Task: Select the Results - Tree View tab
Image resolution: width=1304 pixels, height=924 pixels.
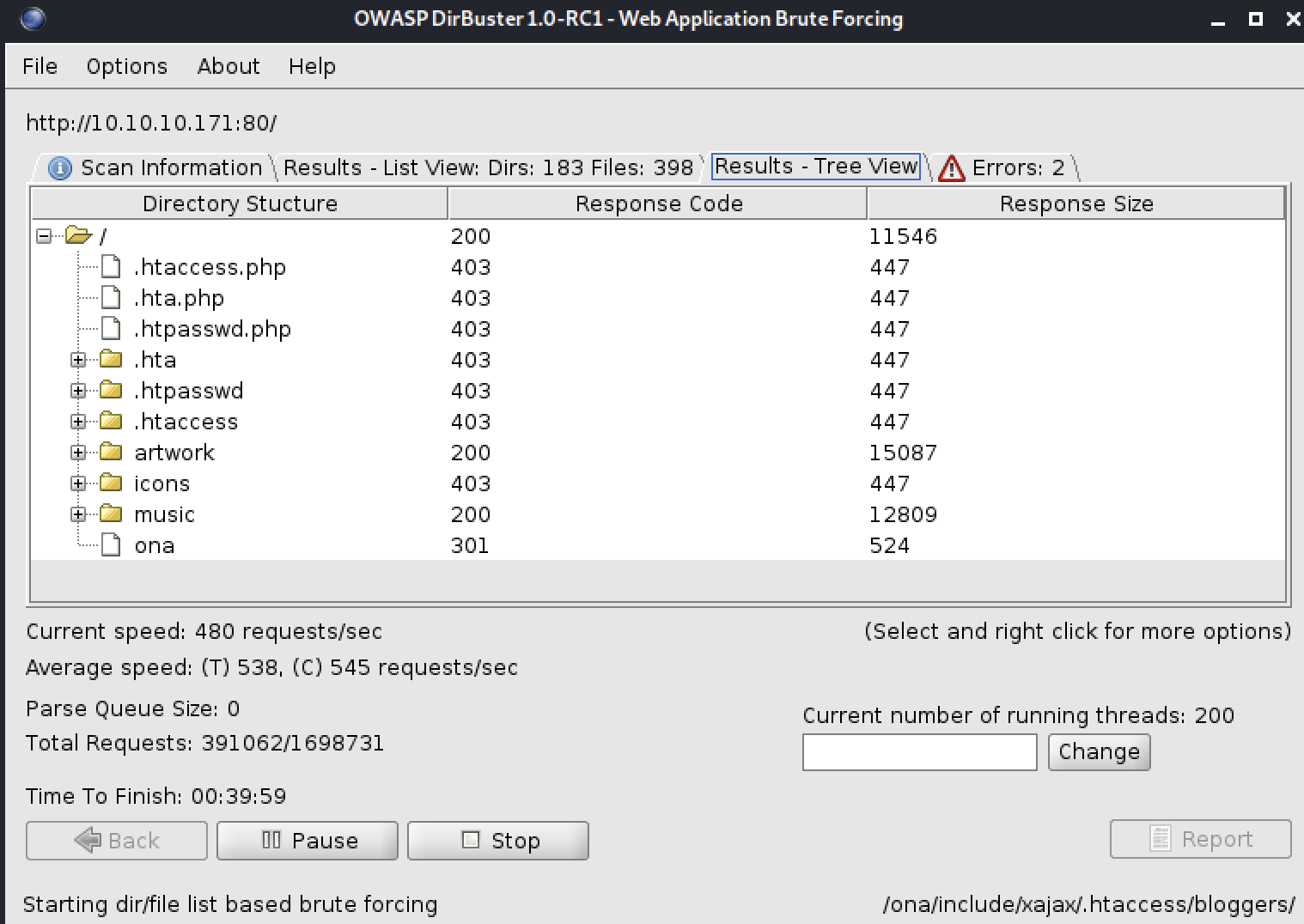Action: pos(816,166)
